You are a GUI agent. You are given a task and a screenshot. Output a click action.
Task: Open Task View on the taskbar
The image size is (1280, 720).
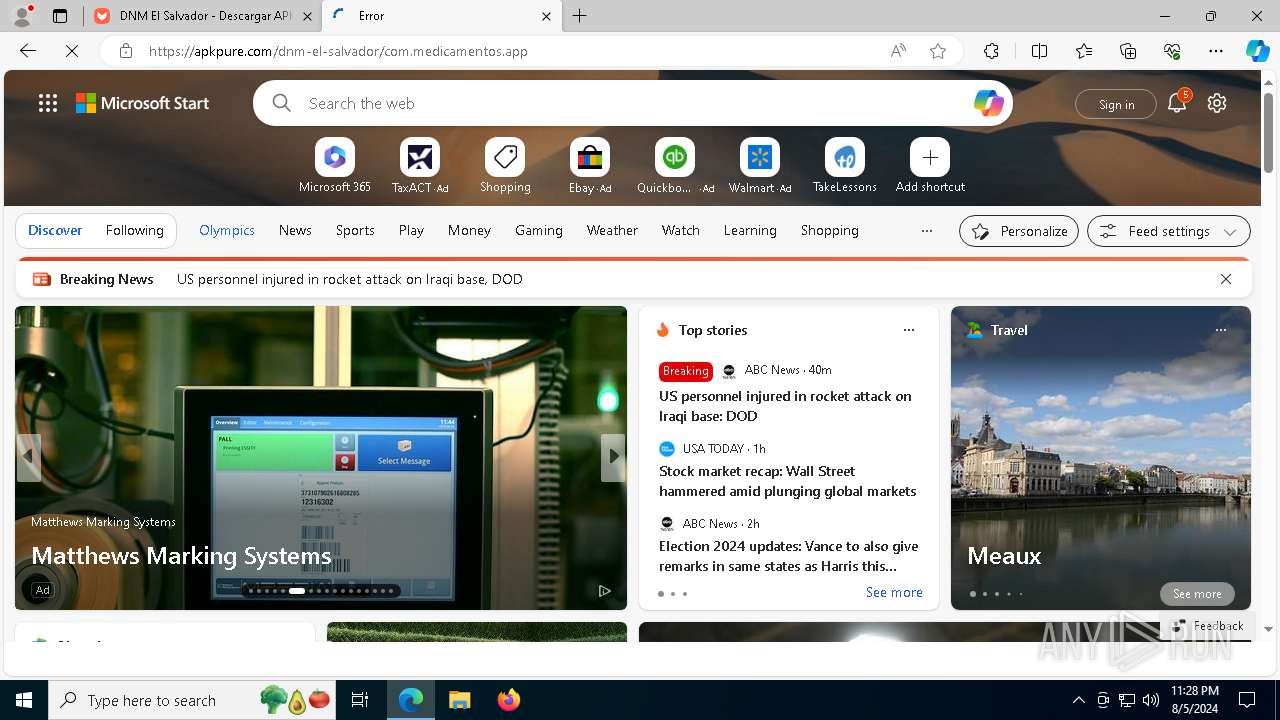pos(360,700)
